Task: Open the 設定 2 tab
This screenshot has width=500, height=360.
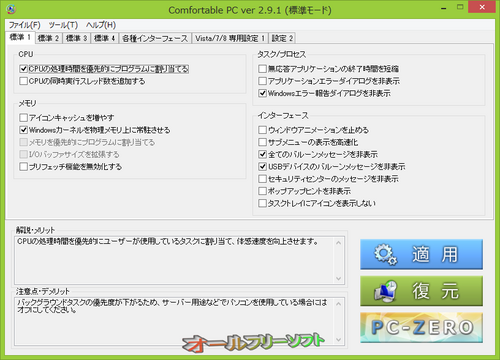Action: click(x=282, y=38)
